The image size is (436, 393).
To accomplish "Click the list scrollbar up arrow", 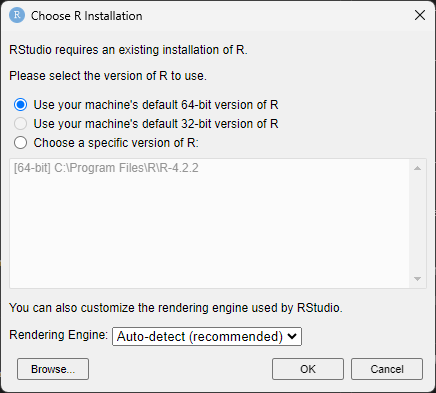I will [x=417, y=168].
